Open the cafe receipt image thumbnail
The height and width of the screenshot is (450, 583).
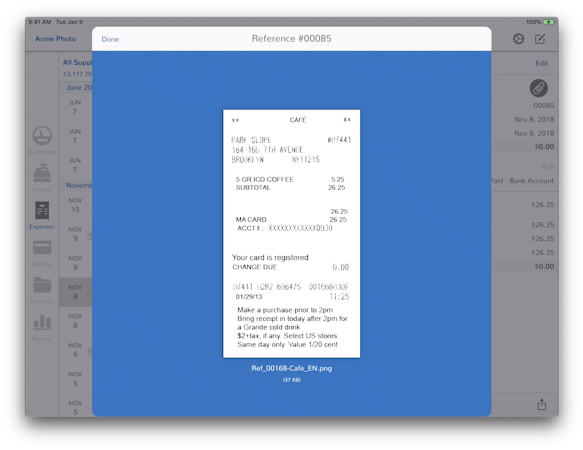pyautogui.click(x=292, y=234)
